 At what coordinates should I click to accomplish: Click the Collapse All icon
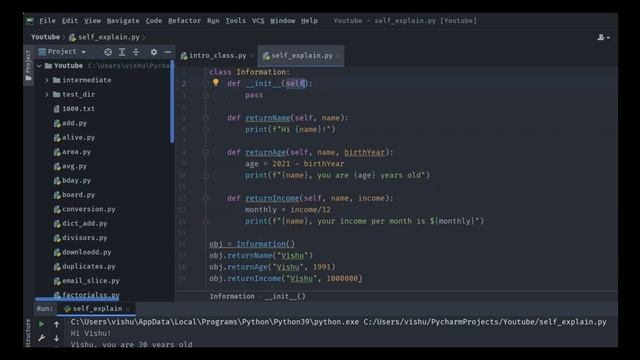click(136, 52)
